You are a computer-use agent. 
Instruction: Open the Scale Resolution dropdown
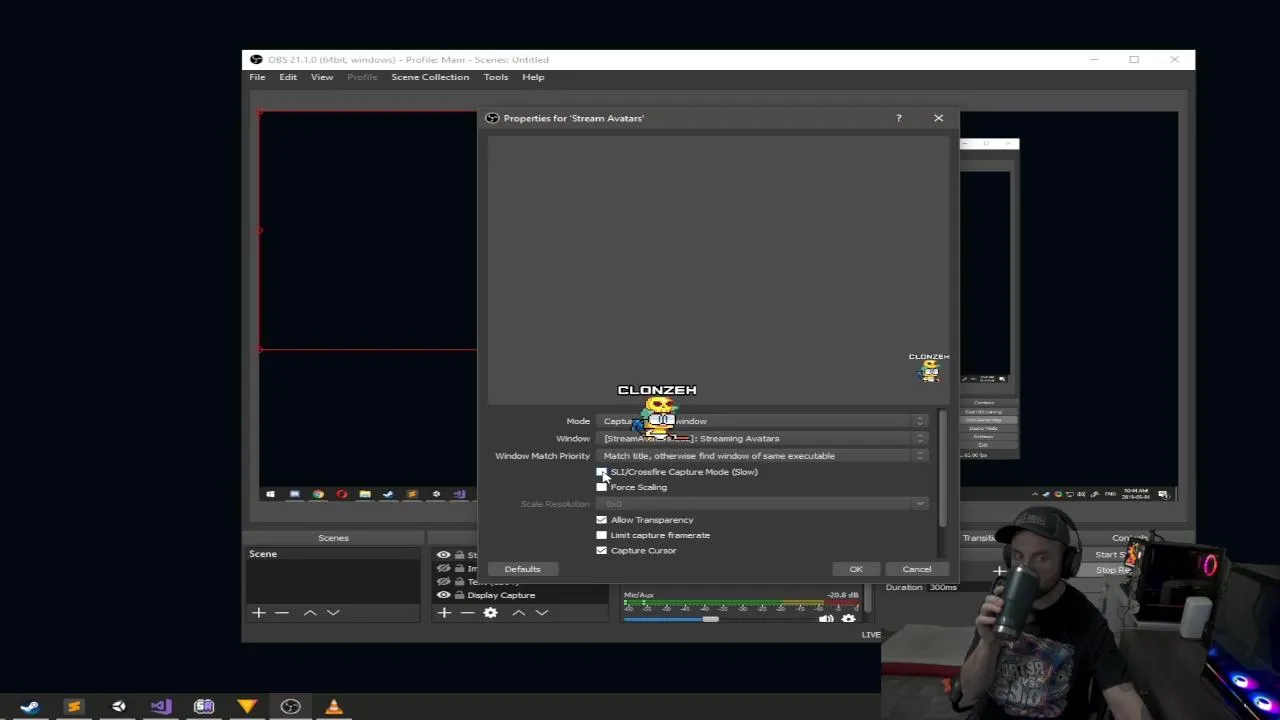pyautogui.click(x=764, y=503)
